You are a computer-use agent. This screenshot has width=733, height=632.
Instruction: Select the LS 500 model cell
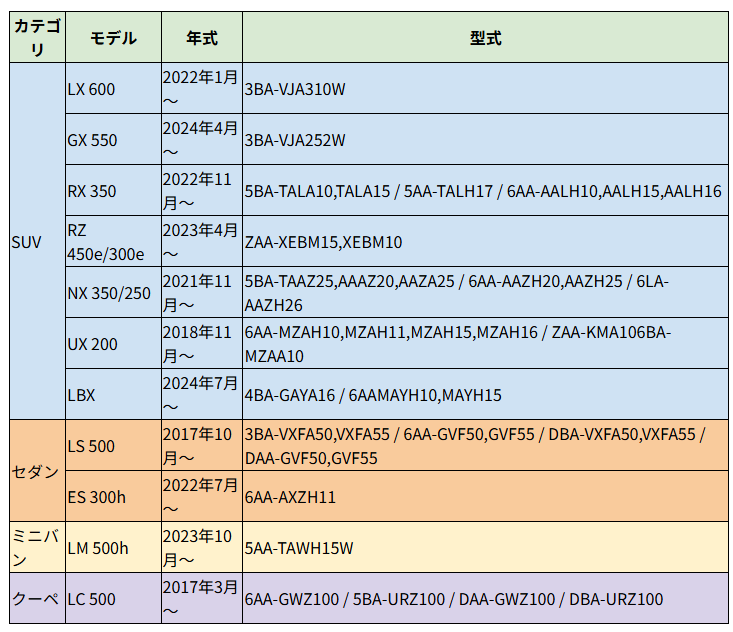(x=114, y=445)
